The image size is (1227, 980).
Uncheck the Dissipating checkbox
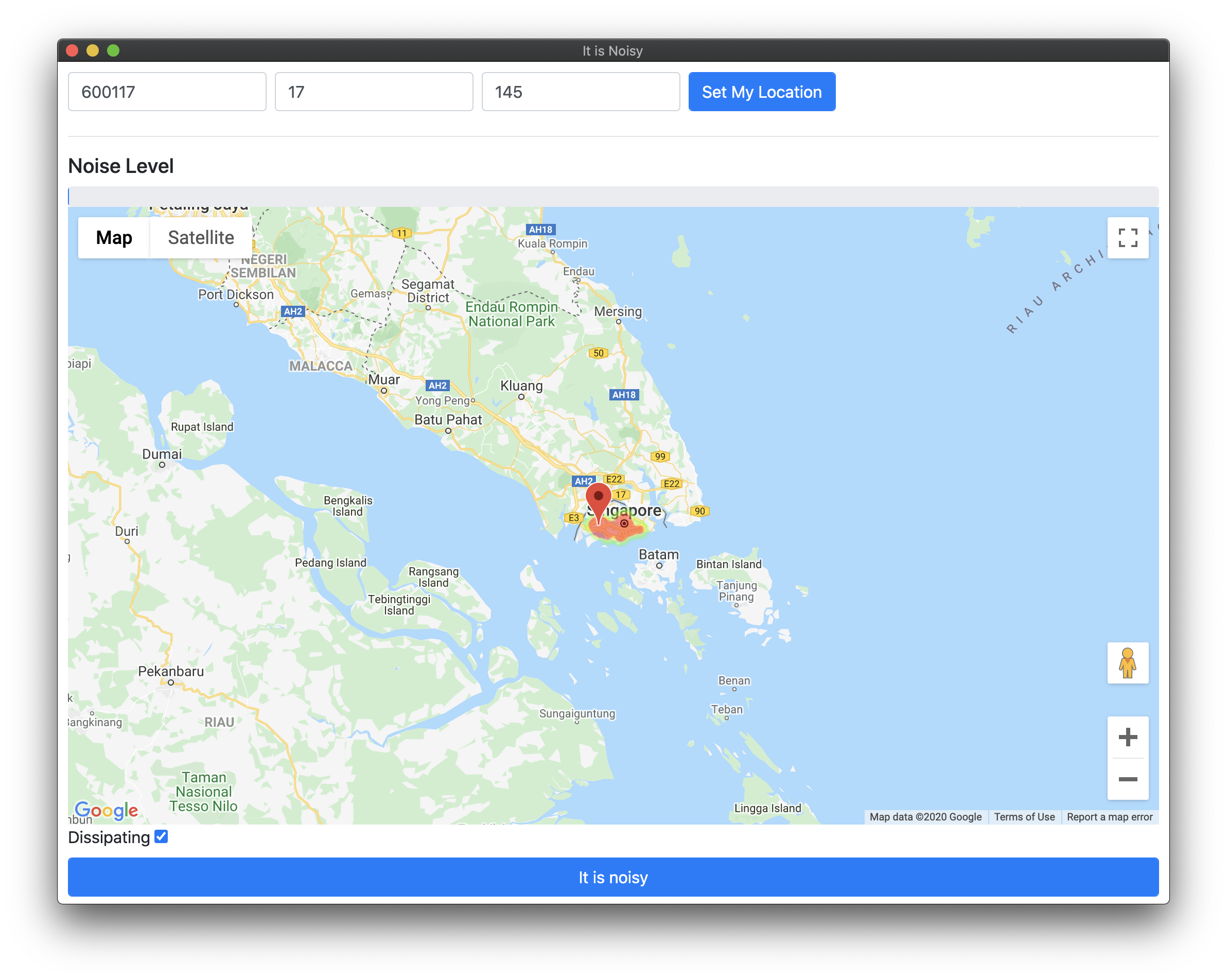coord(161,836)
